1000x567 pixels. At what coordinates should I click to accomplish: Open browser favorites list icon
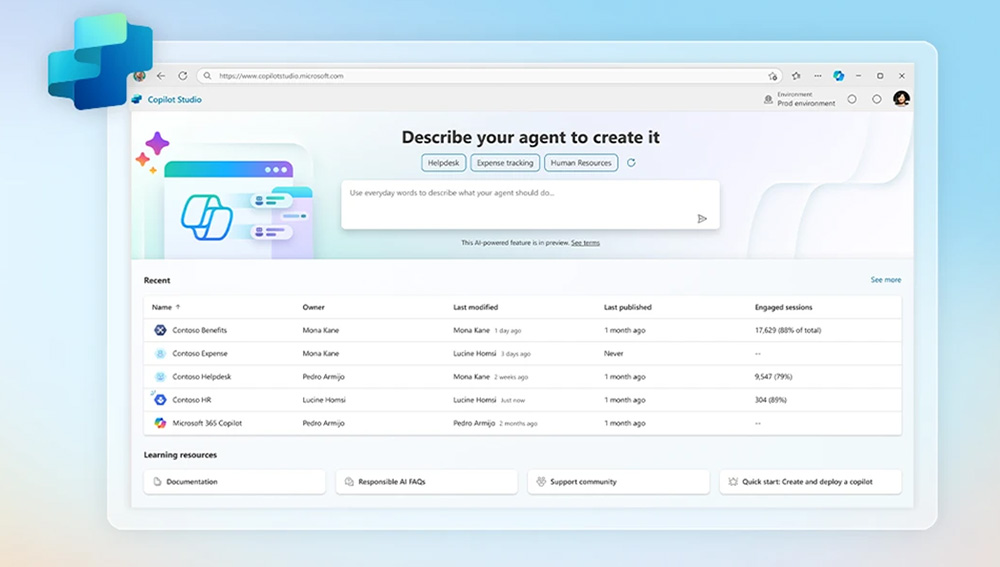pyautogui.click(x=796, y=76)
